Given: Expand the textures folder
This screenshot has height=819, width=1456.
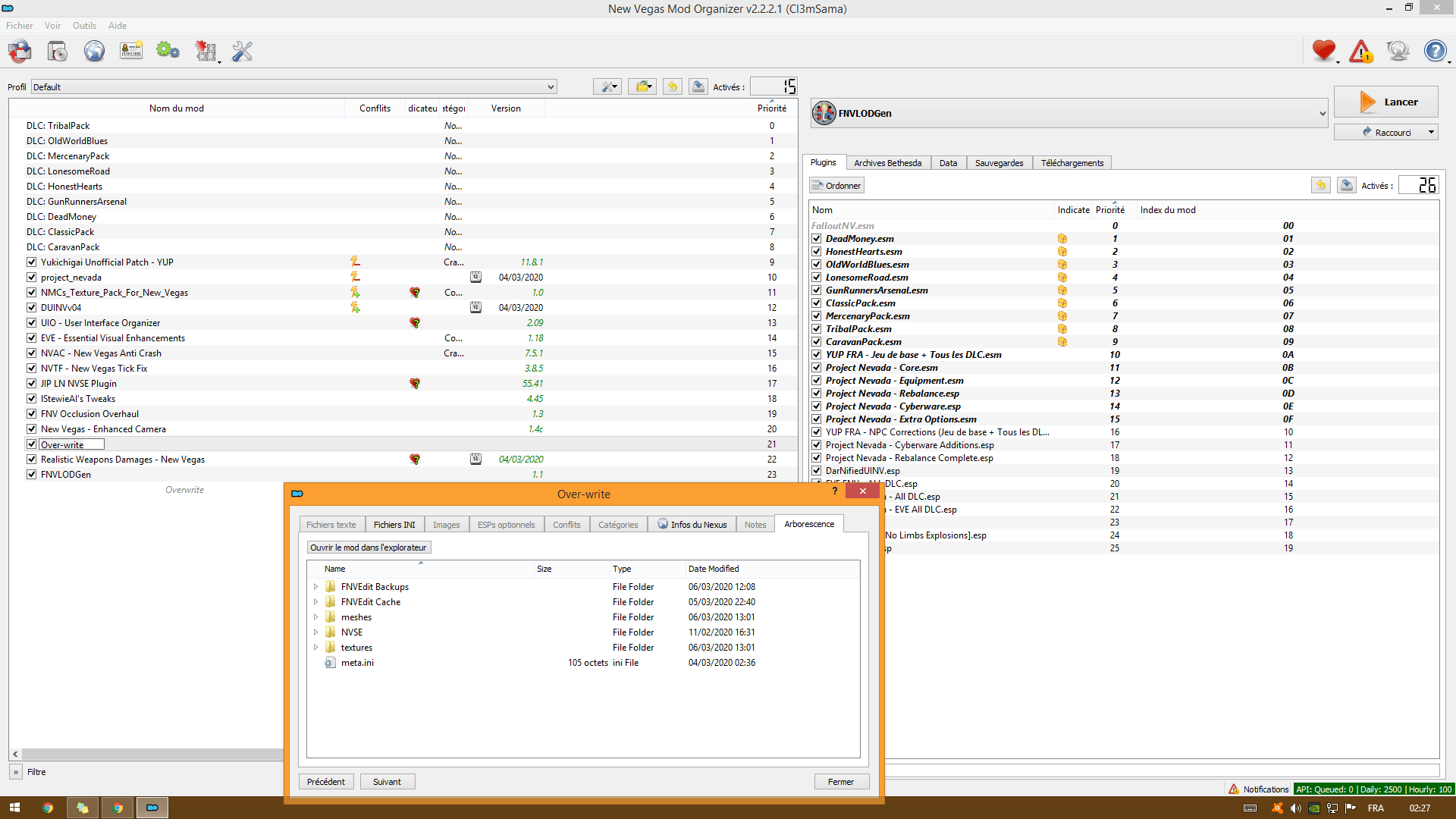Looking at the screenshot, I should point(315,647).
